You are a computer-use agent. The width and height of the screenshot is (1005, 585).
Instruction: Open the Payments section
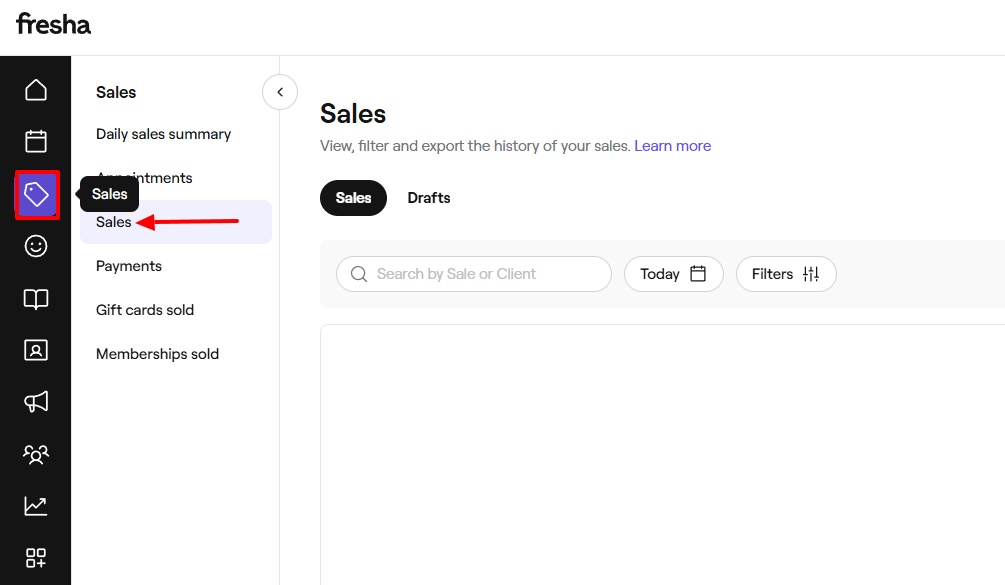[128, 265]
